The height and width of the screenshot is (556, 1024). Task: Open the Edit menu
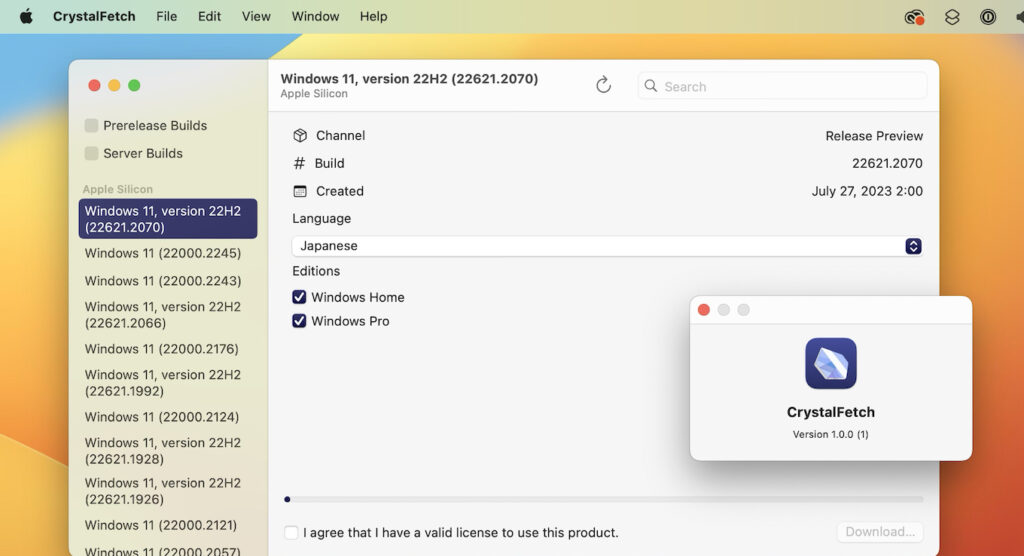(210, 16)
